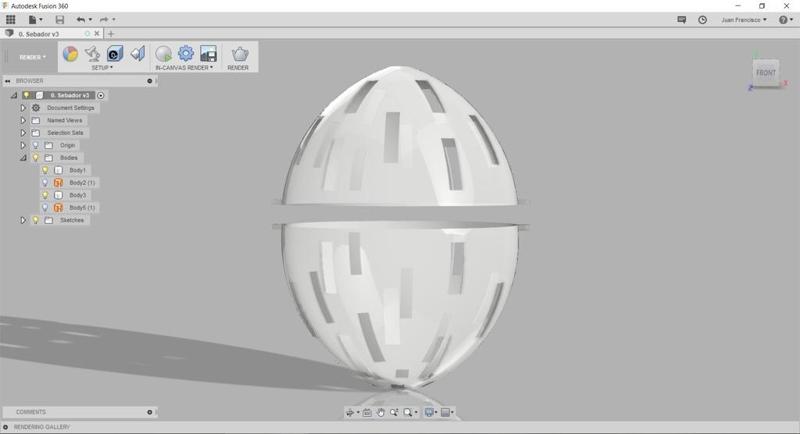This screenshot has width=800, height=434.
Task: Click the Render teapot icon
Action: coord(240,54)
